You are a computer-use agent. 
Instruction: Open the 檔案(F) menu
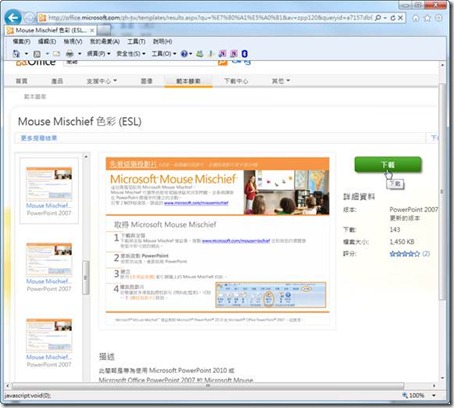tap(21, 41)
